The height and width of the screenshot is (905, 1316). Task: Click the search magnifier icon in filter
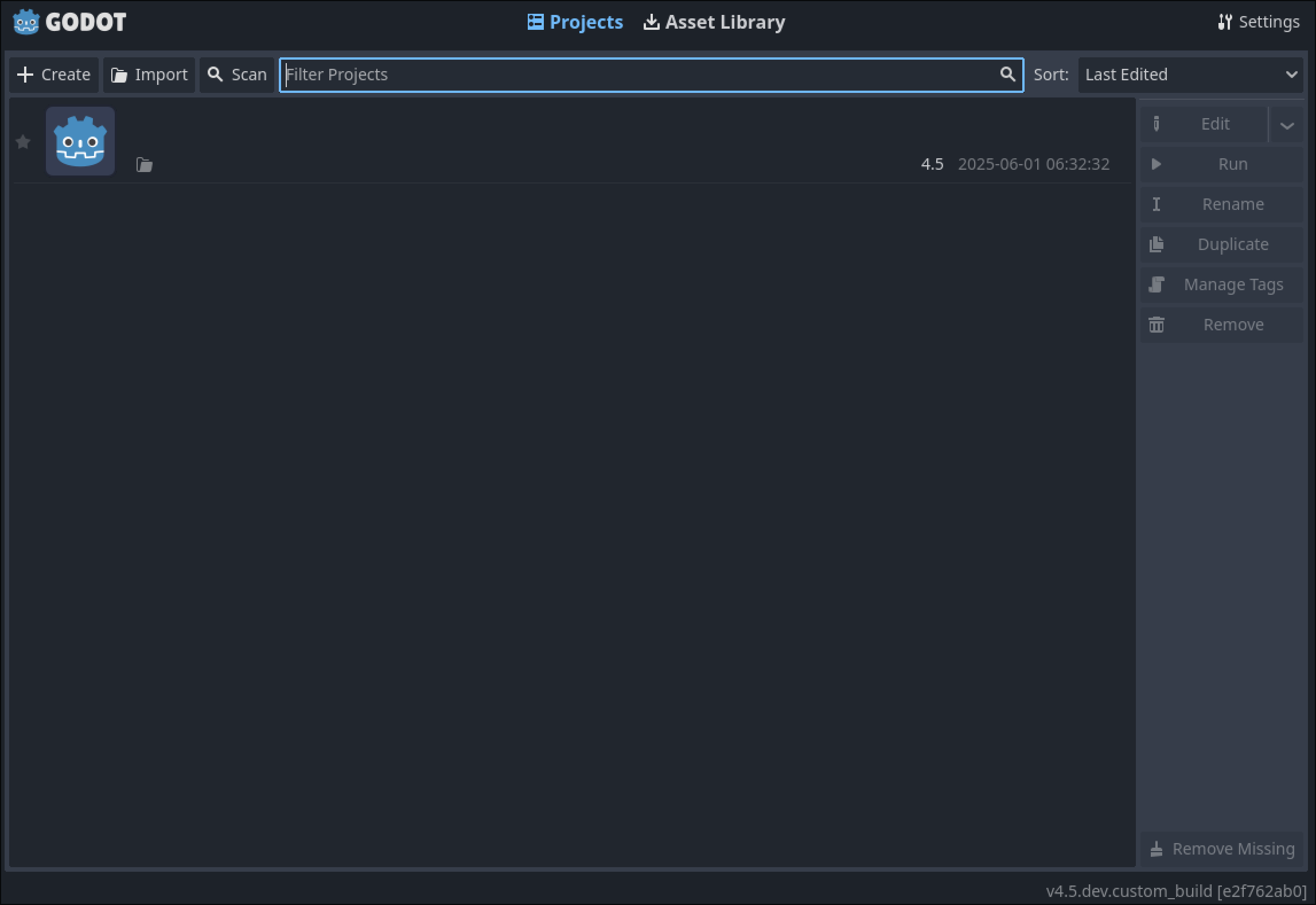pyautogui.click(x=1007, y=74)
